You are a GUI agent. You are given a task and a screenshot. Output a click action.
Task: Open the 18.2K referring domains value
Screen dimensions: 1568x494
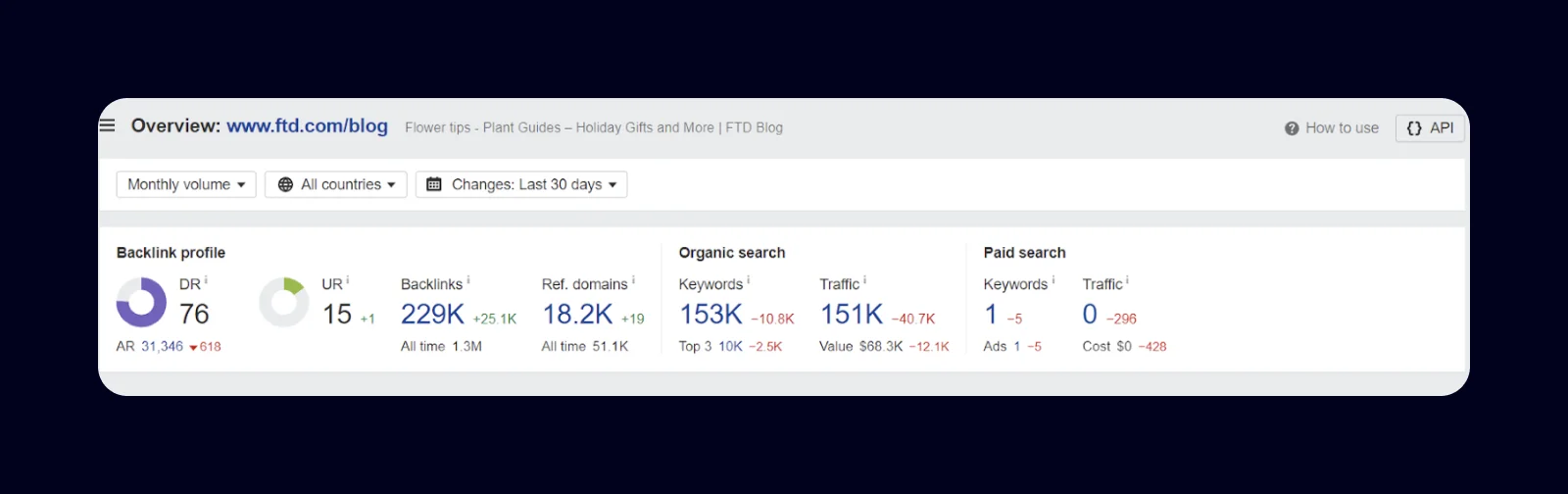(577, 314)
